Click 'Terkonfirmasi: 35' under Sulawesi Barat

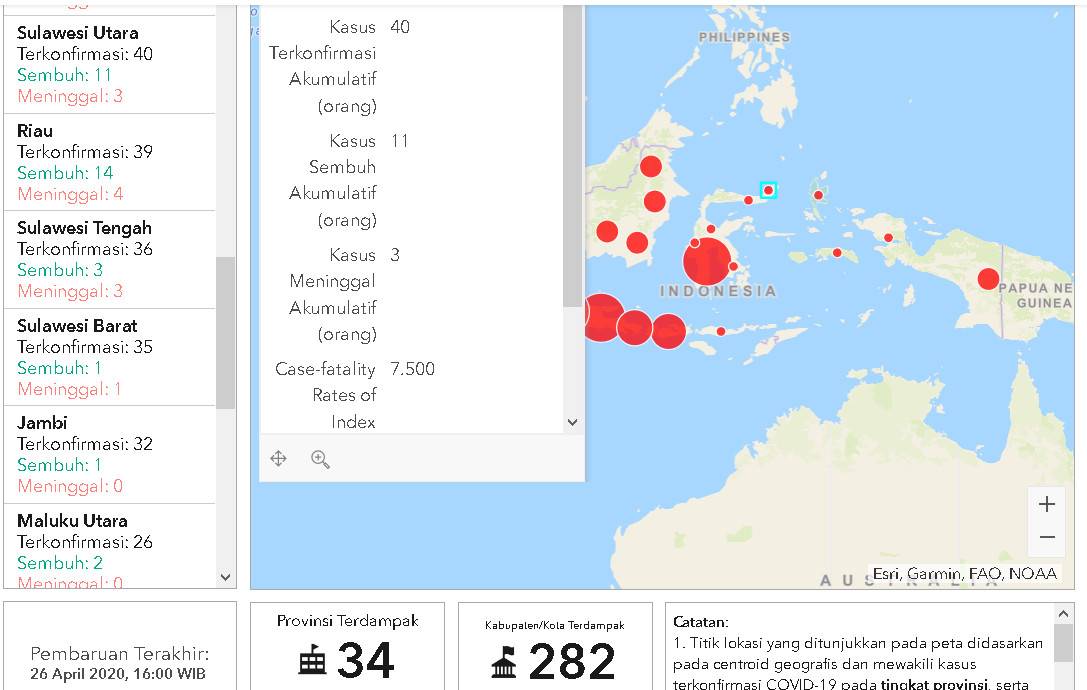coord(85,347)
